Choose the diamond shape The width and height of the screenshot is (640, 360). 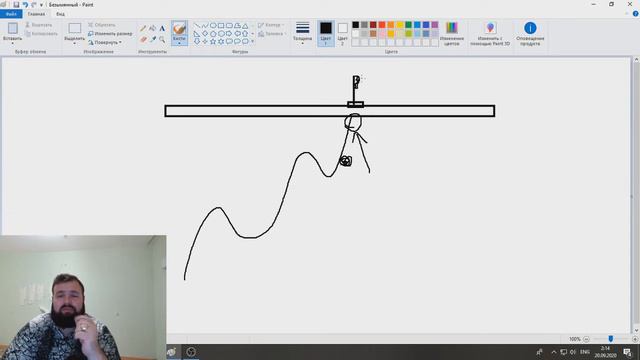tap(205, 33)
